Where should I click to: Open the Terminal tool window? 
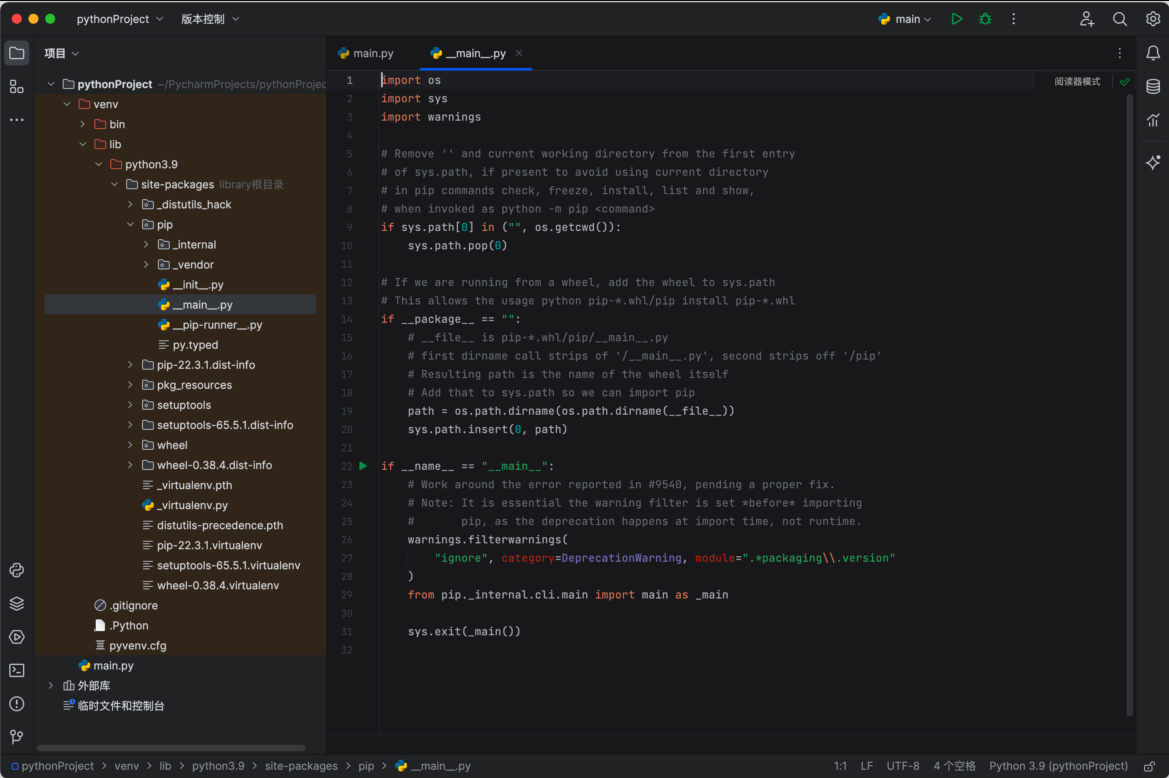tap(16, 670)
